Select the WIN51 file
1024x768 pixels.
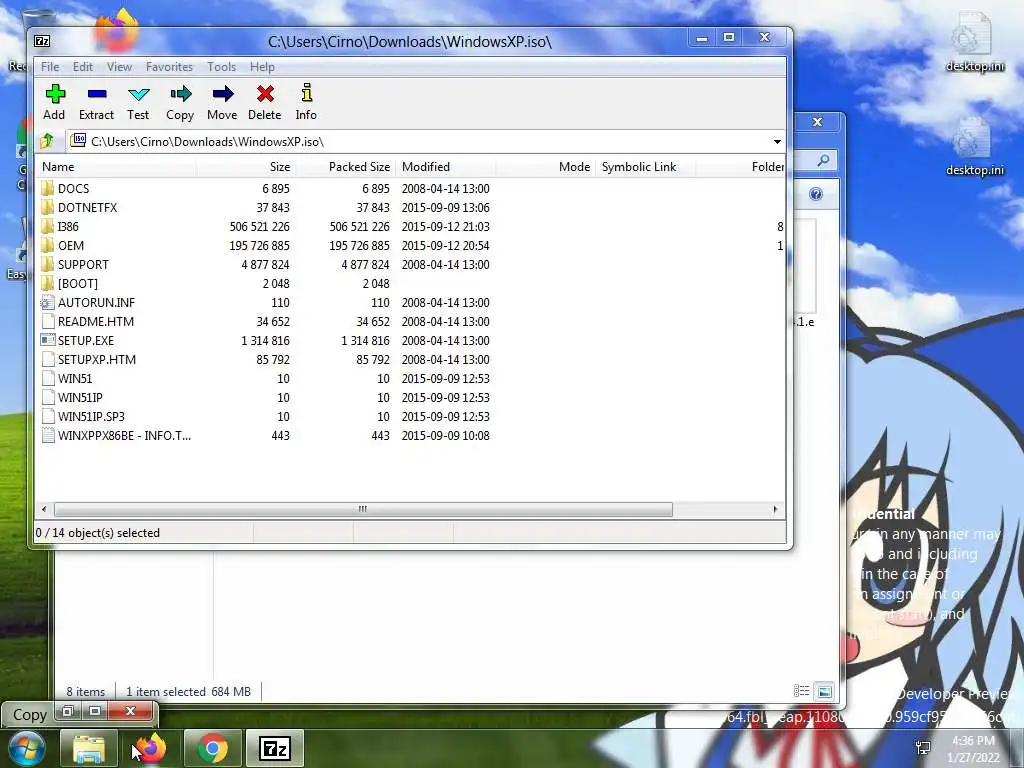click(x=74, y=378)
